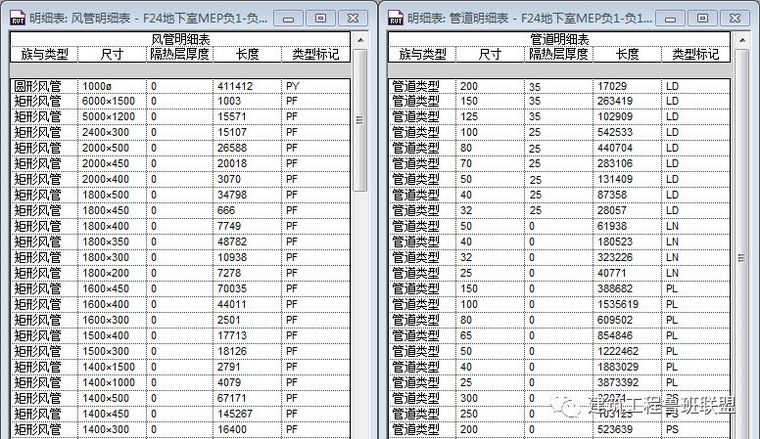Select the 1800×350 duct size cell

(x=111, y=242)
